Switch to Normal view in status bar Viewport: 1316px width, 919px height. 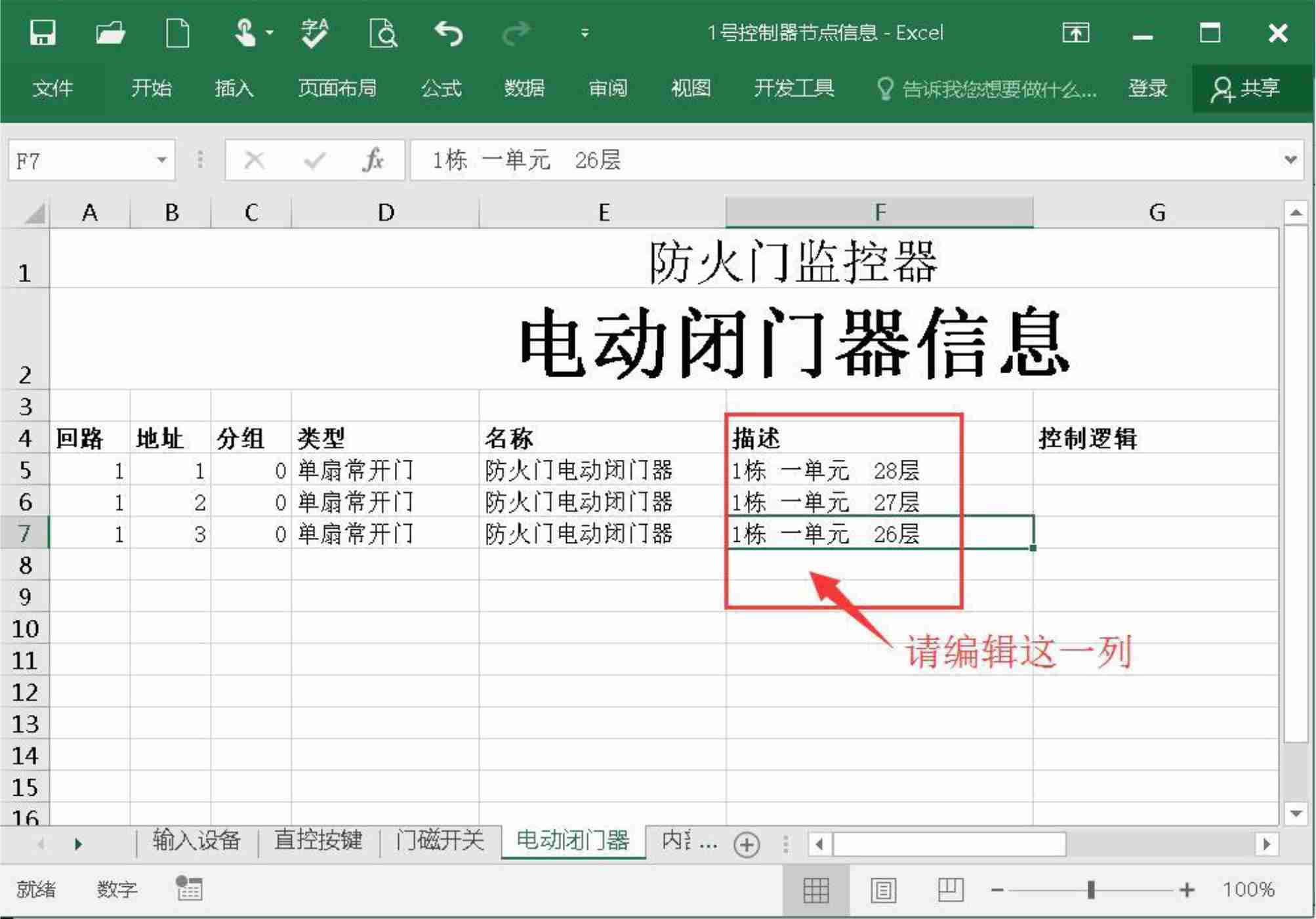point(815,890)
